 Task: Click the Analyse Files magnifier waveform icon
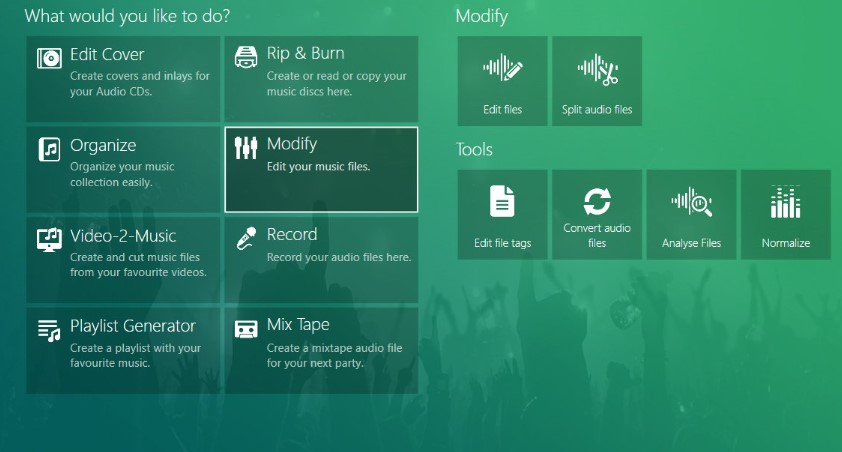[692, 202]
